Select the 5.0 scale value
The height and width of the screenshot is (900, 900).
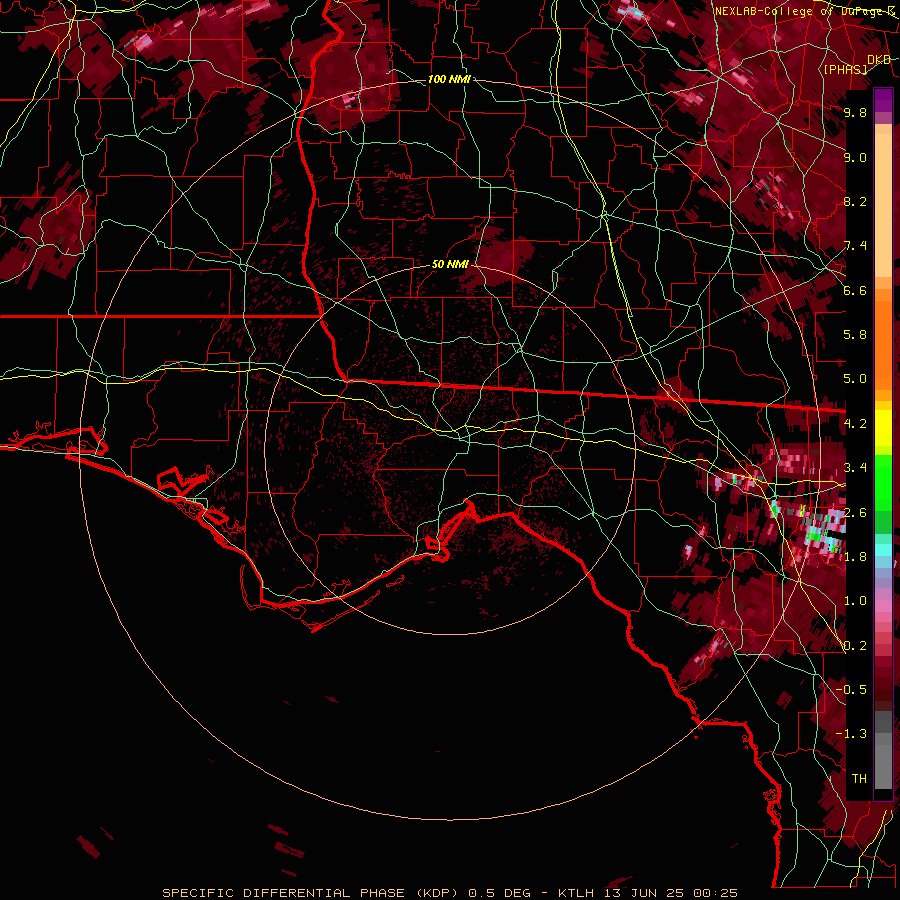[x=855, y=379]
